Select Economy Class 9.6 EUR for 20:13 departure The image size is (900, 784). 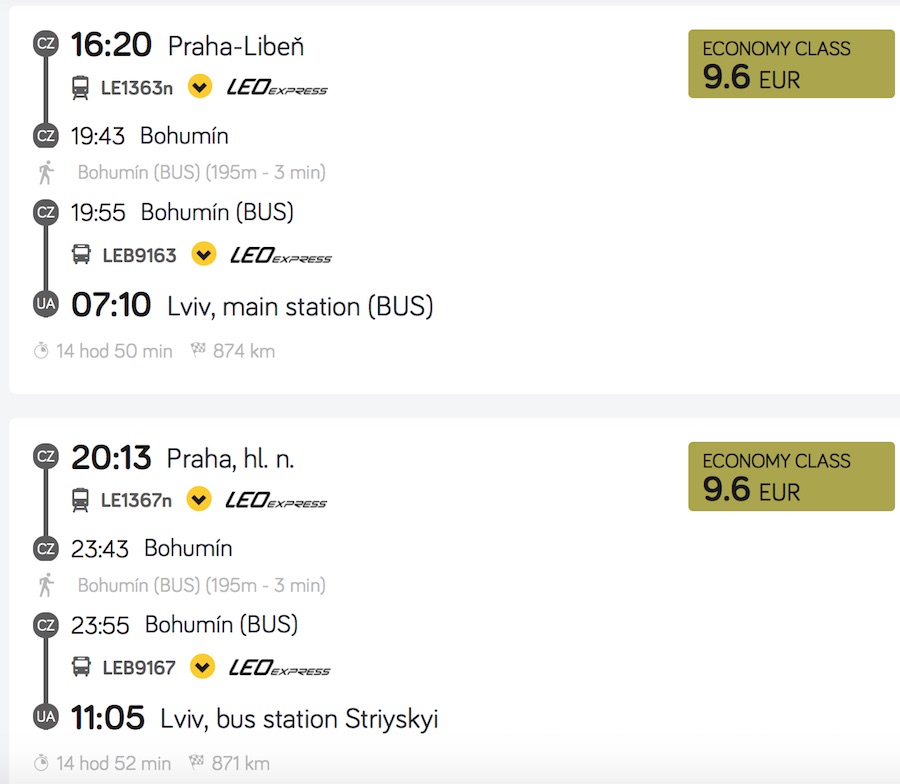point(791,477)
